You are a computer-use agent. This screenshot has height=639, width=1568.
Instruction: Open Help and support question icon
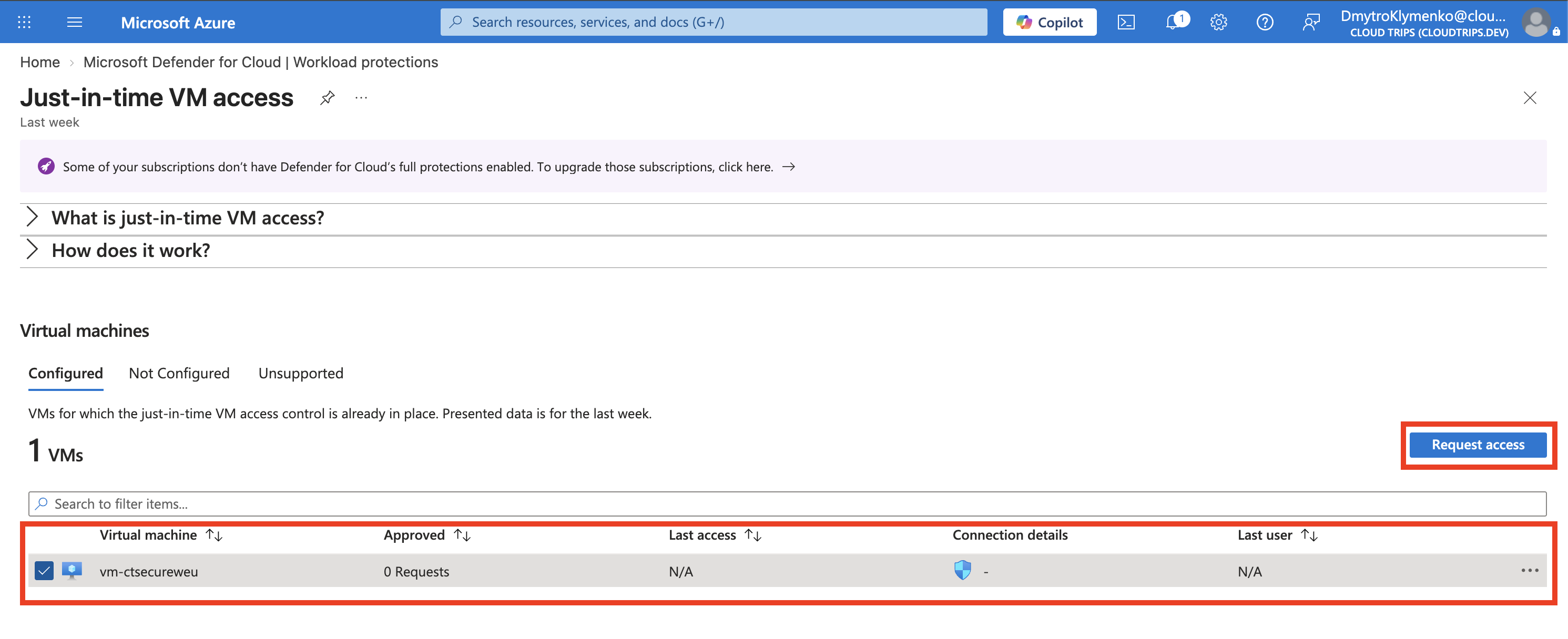pyautogui.click(x=1264, y=23)
